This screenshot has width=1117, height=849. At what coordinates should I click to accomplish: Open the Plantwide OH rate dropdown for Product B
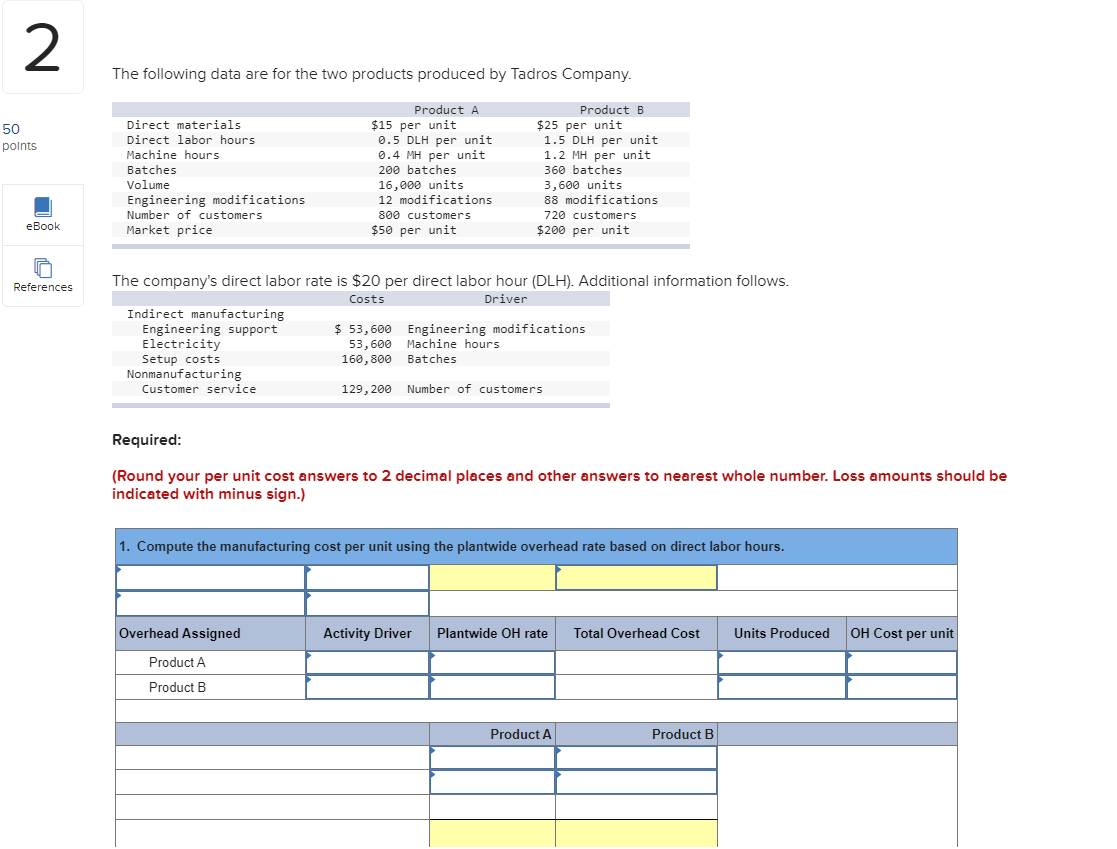pos(491,687)
